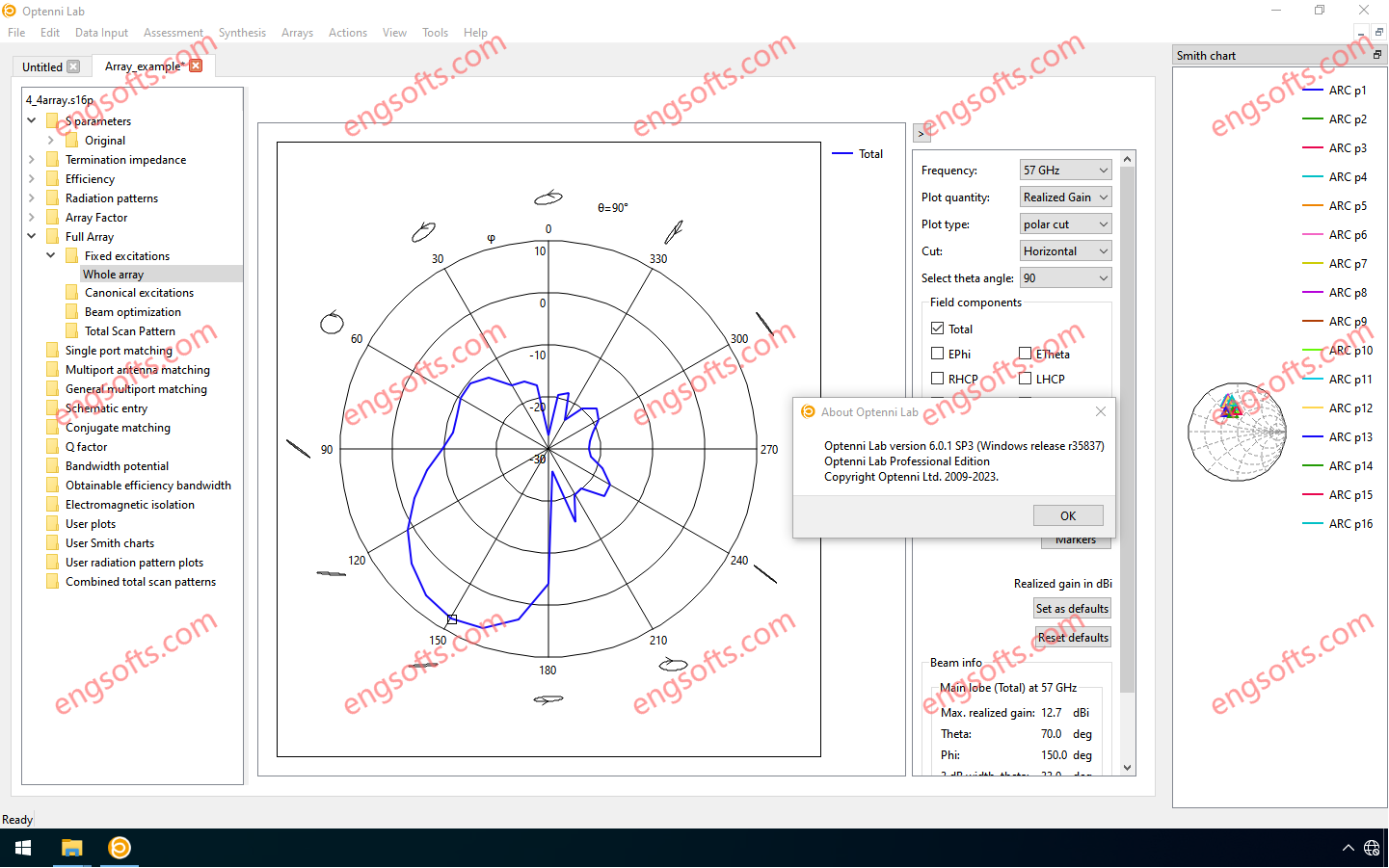1389x868 pixels.
Task: Click the Optenni logo in the About dialog
Action: [808, 411]
